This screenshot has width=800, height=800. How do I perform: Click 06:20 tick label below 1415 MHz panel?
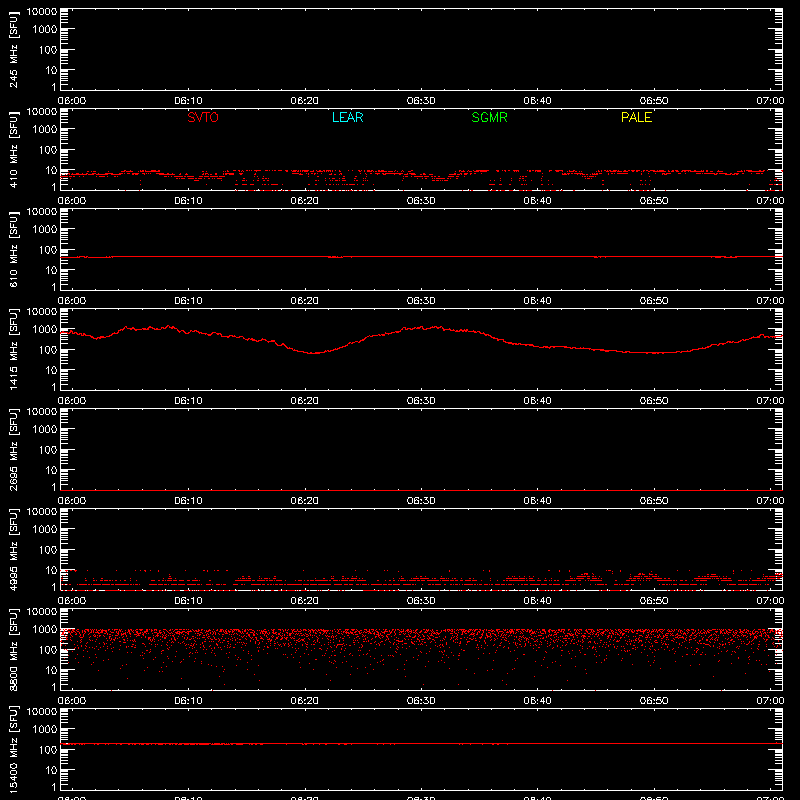[x=305, y=401]
